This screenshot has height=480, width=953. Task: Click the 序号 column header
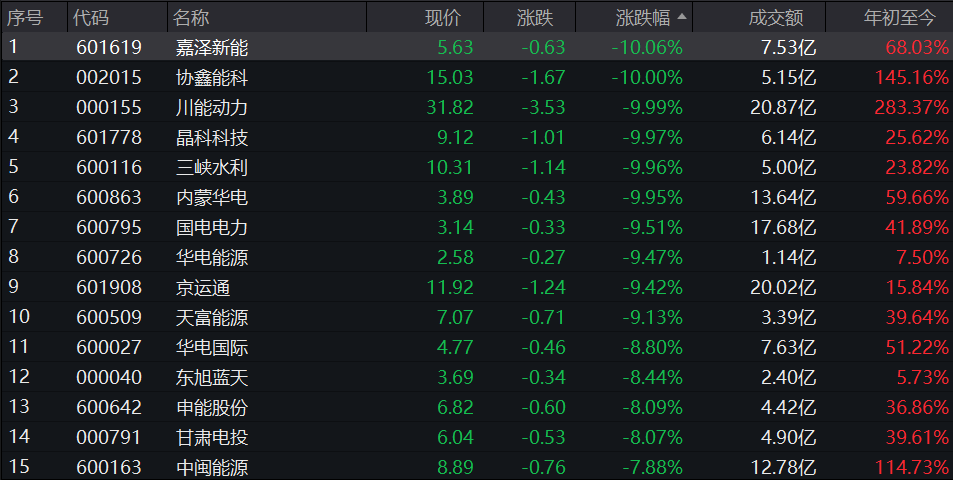25,17
